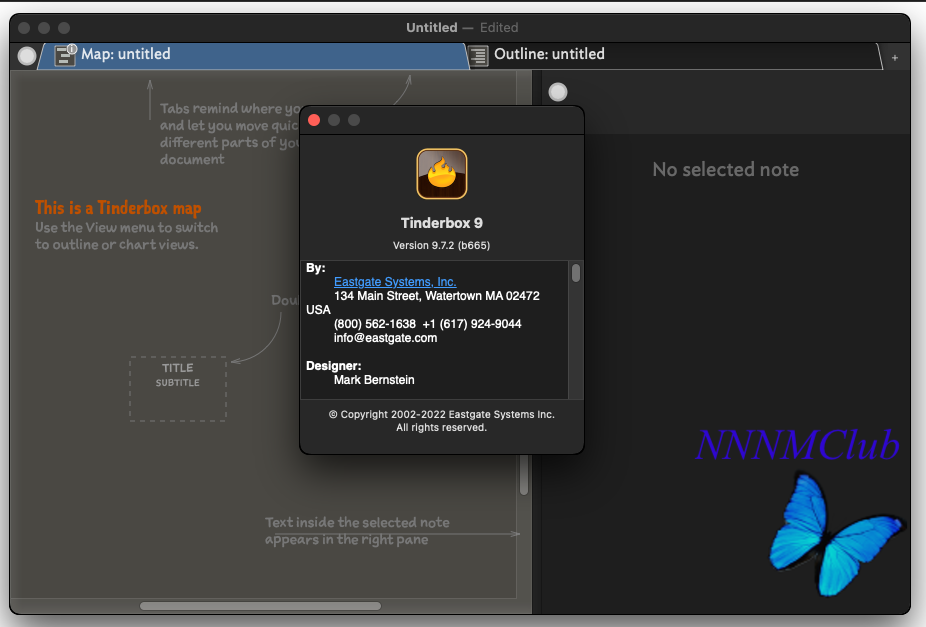
Task: Click the outline view icon in second tab
Action: point(479,55)
